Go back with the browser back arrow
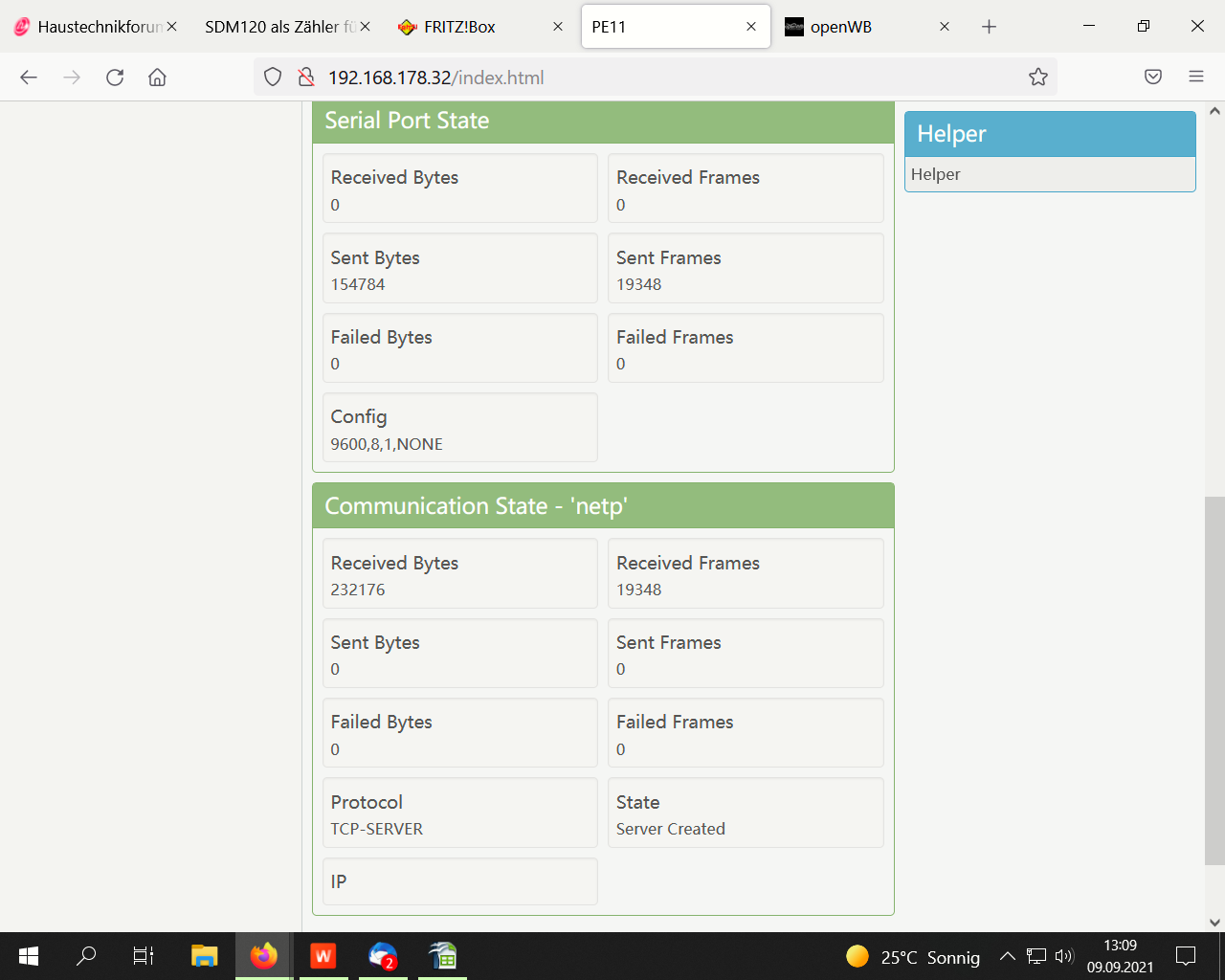 click(x=29, y=78)
